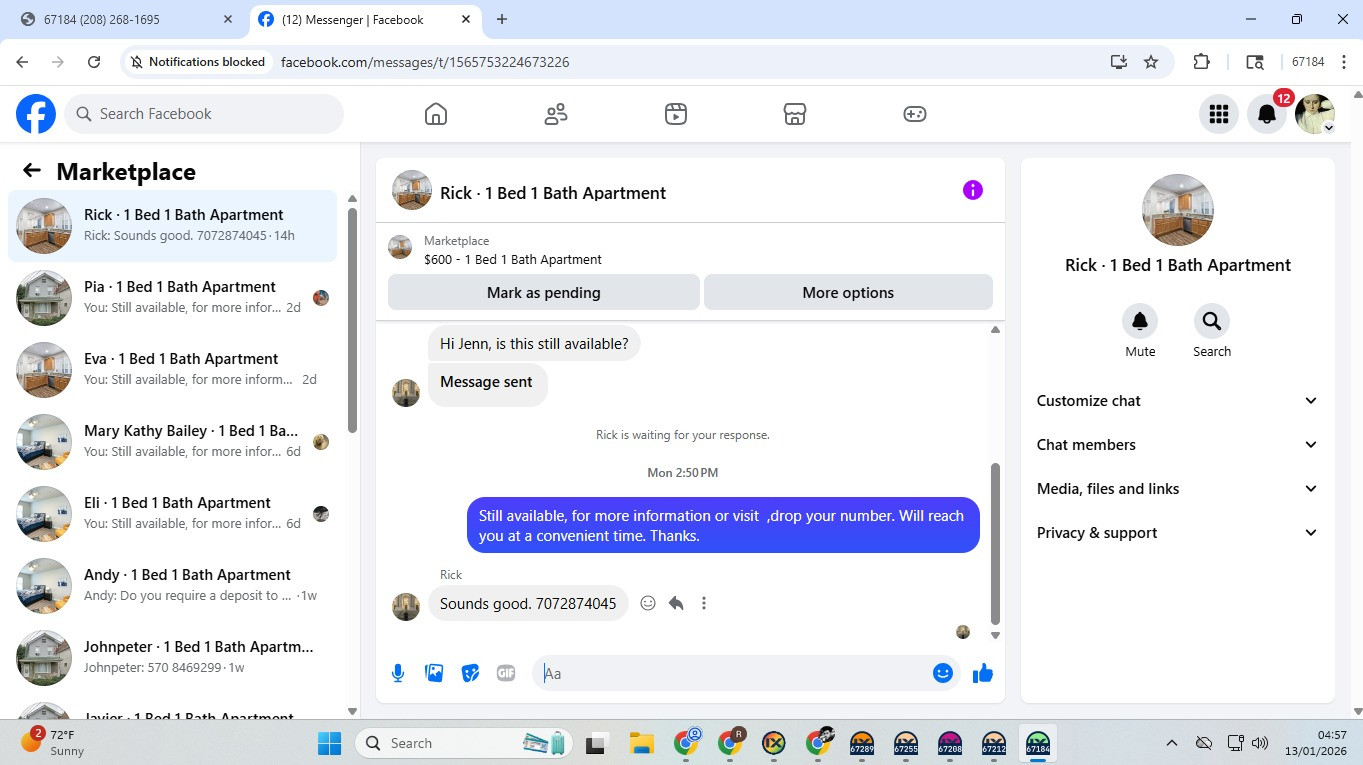Click the Search Facebook field
This screenshot has width=1363, height=765.
(204, 114)
